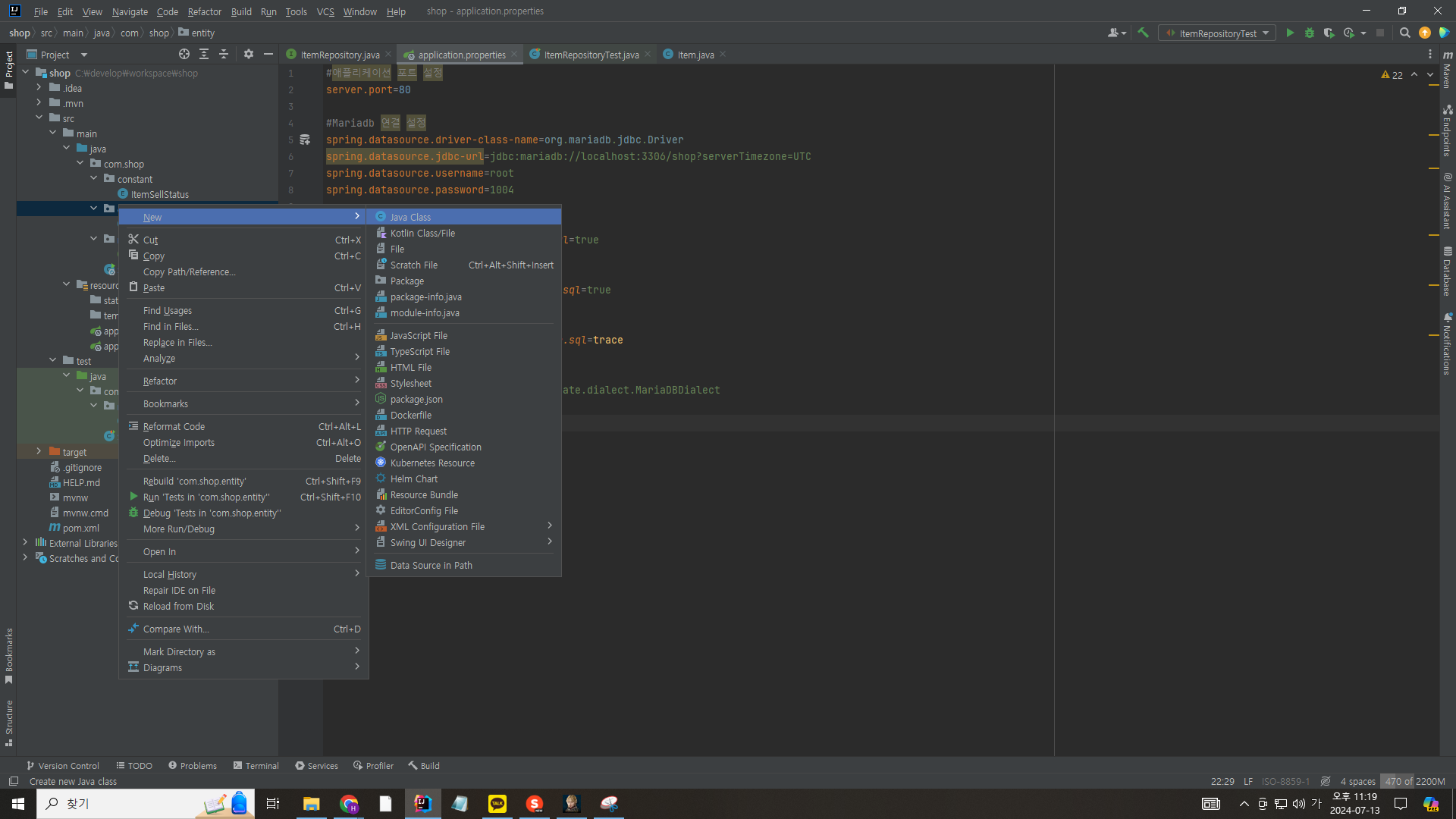This screenshot has height=819, width=1456.
Task: Click the memory indicator 470 of 2200M
Action: (x=1415, y=781)
